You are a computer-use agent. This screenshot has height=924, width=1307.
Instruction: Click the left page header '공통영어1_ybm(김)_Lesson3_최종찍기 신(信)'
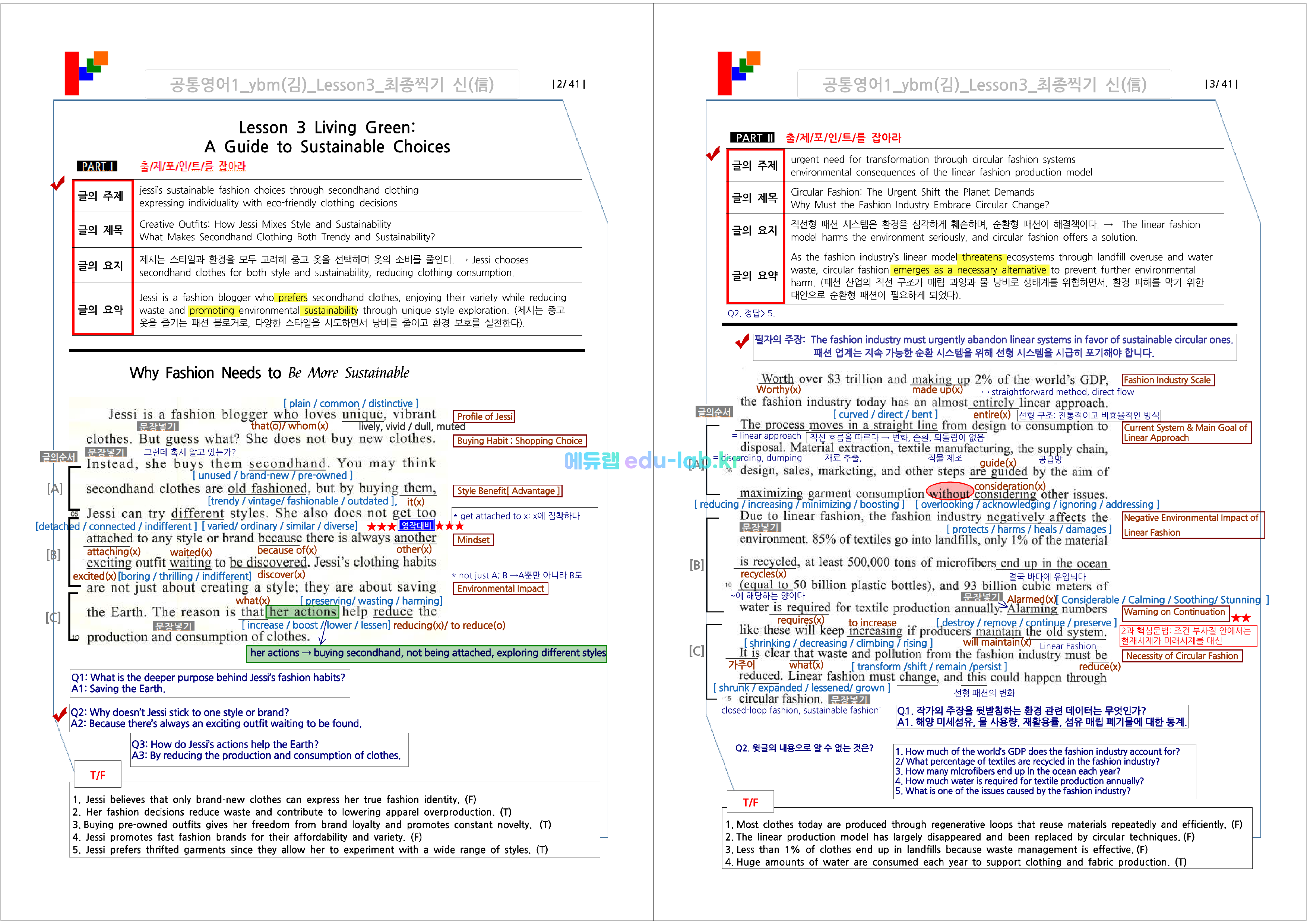pyautogui.click(x=332, y=85)
